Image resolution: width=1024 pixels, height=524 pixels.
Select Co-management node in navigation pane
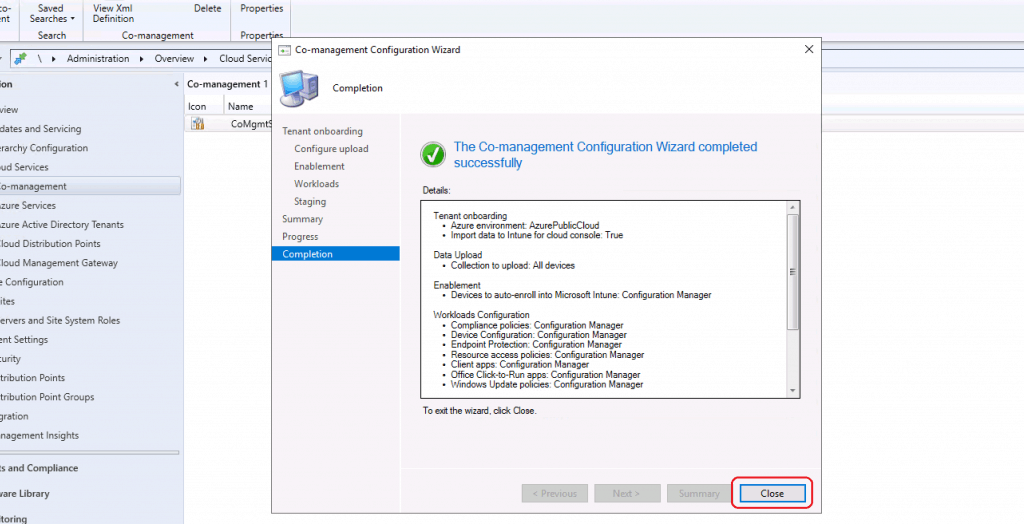[90, 186]
